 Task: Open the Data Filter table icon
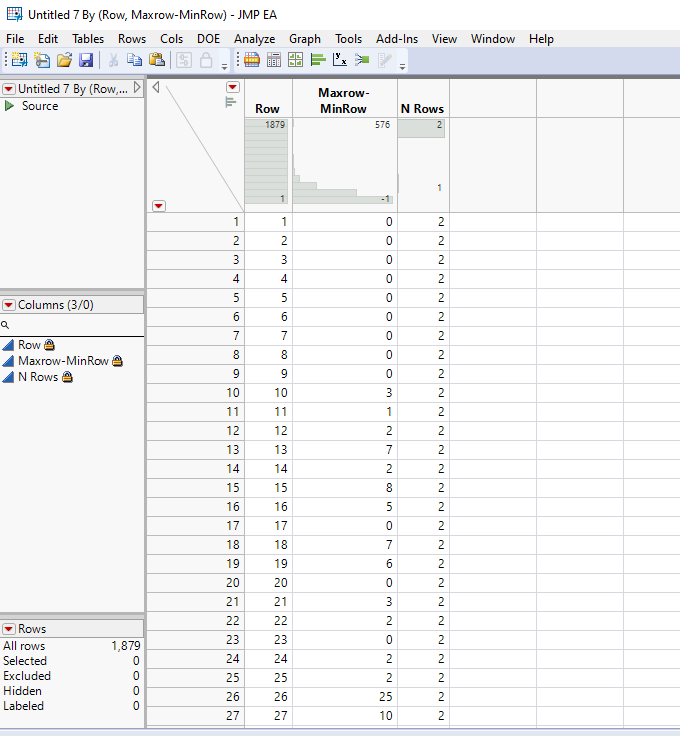pos(252,60)
